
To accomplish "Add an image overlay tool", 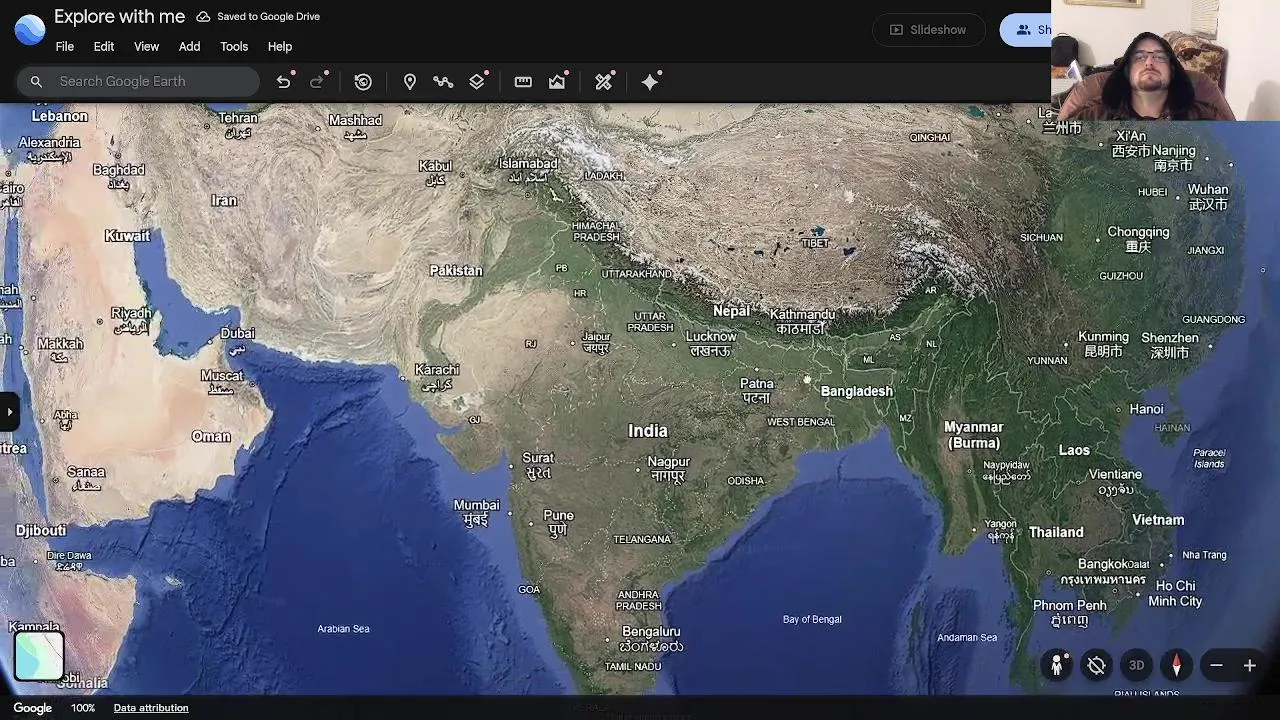I will coord(557,82).
